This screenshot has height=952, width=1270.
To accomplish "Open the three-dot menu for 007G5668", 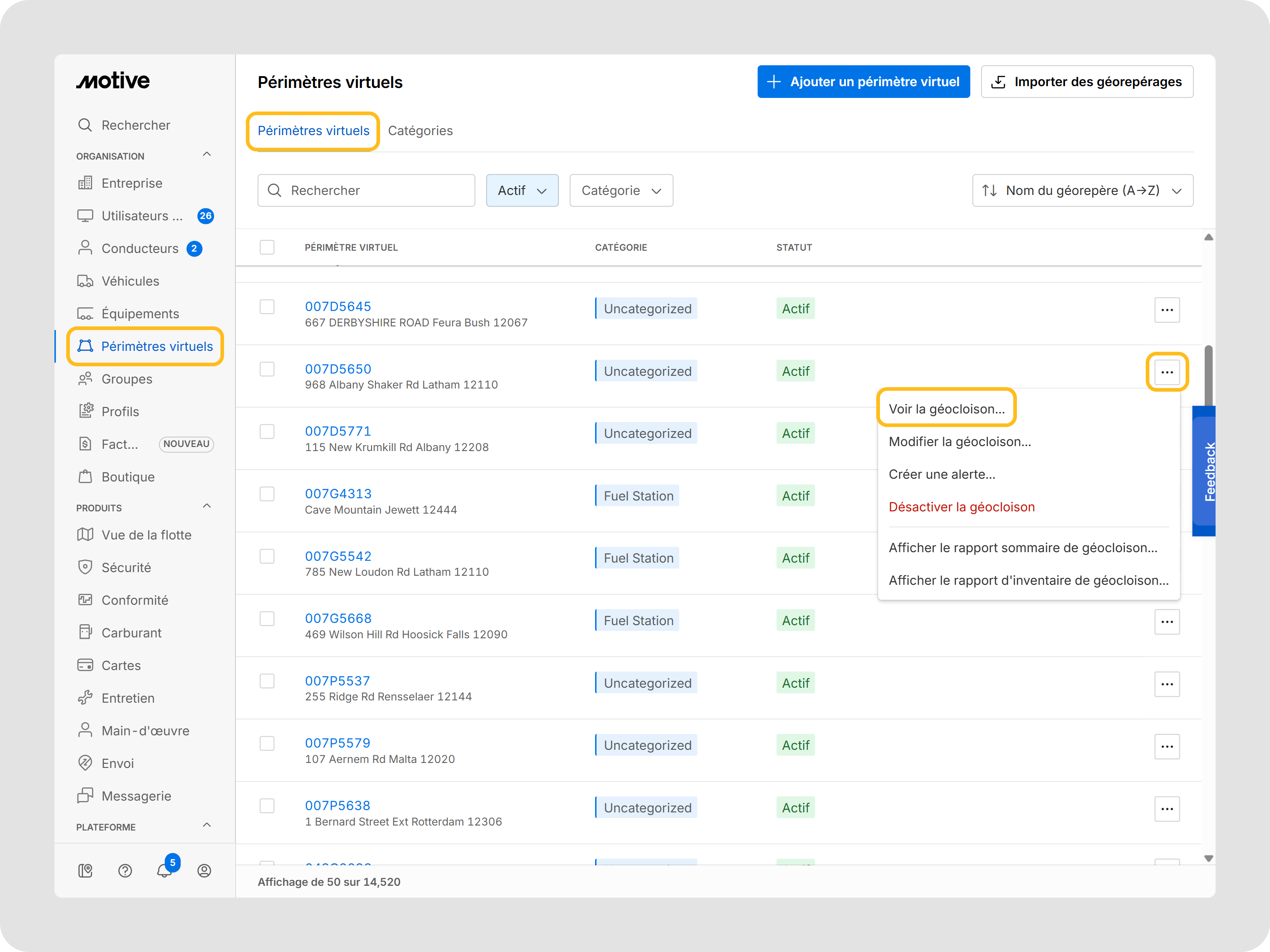I will 1166,622.
